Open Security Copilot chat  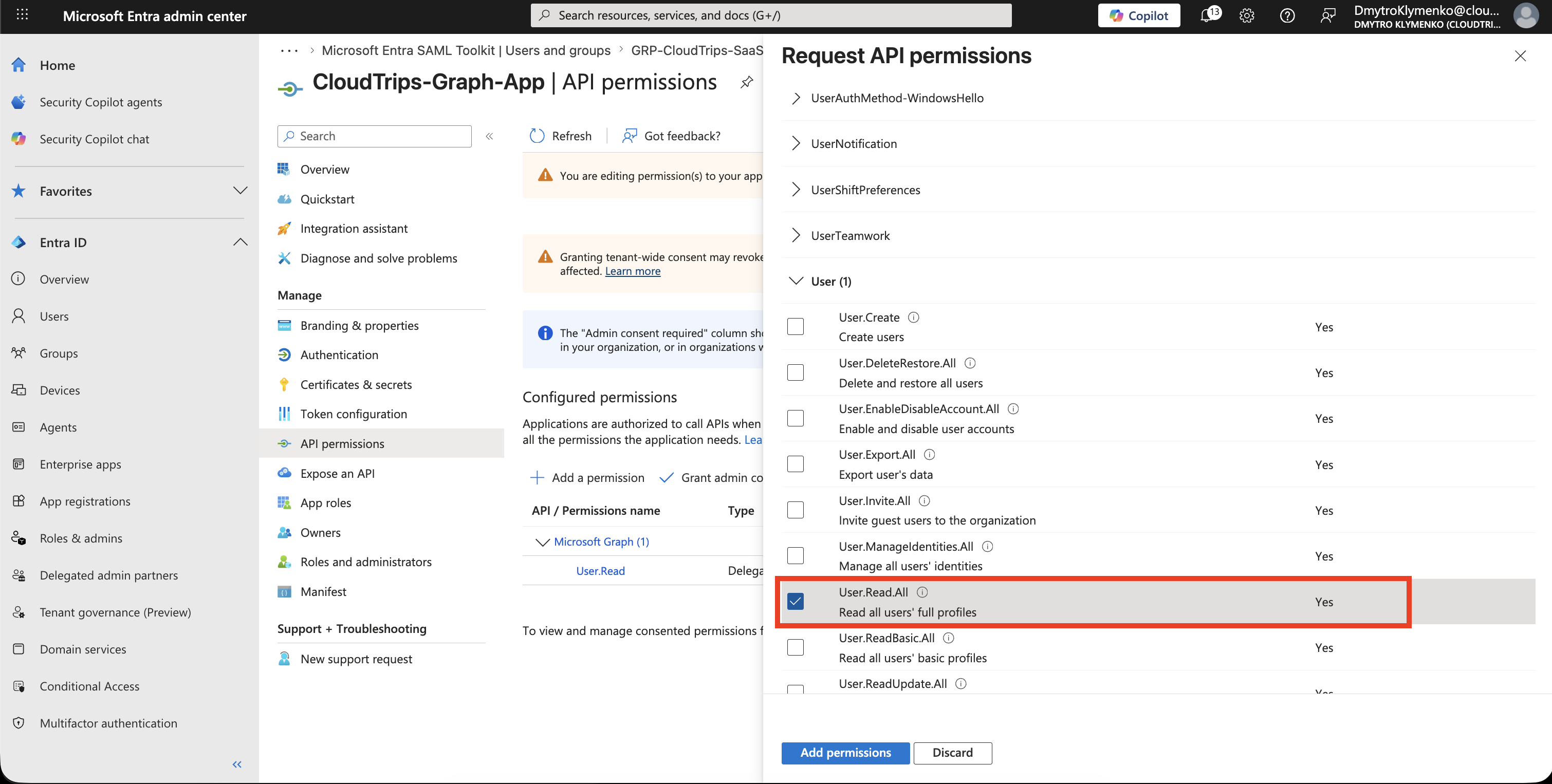[x=94, y=139]
